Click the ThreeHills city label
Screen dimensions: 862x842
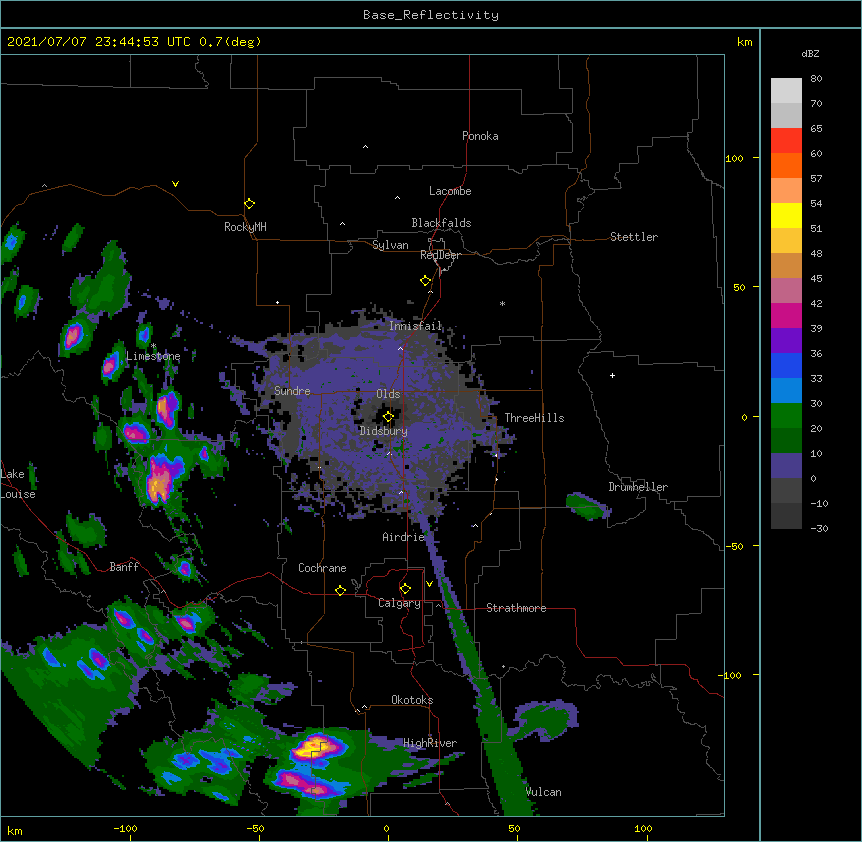(x=534, y=418)
